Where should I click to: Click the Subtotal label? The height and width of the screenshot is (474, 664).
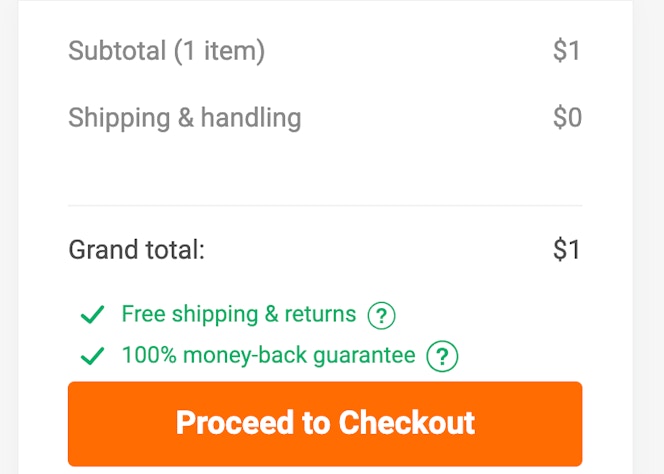click(117, 51)
